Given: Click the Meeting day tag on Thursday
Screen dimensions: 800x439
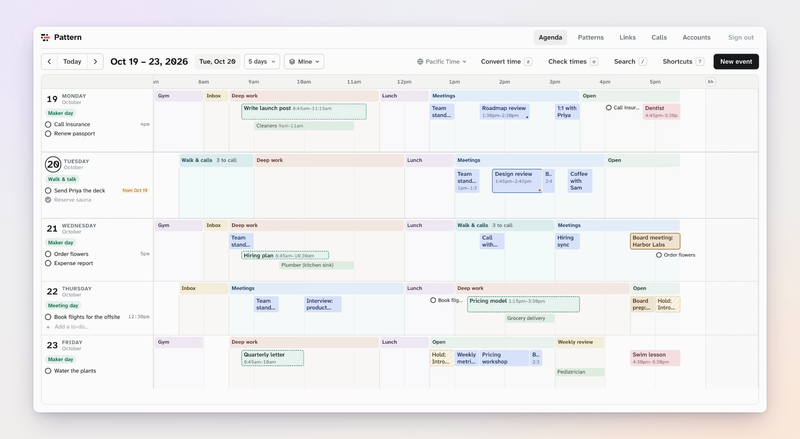Looking at the screenshot, I should pyautogui.click(x=63, y=305).
